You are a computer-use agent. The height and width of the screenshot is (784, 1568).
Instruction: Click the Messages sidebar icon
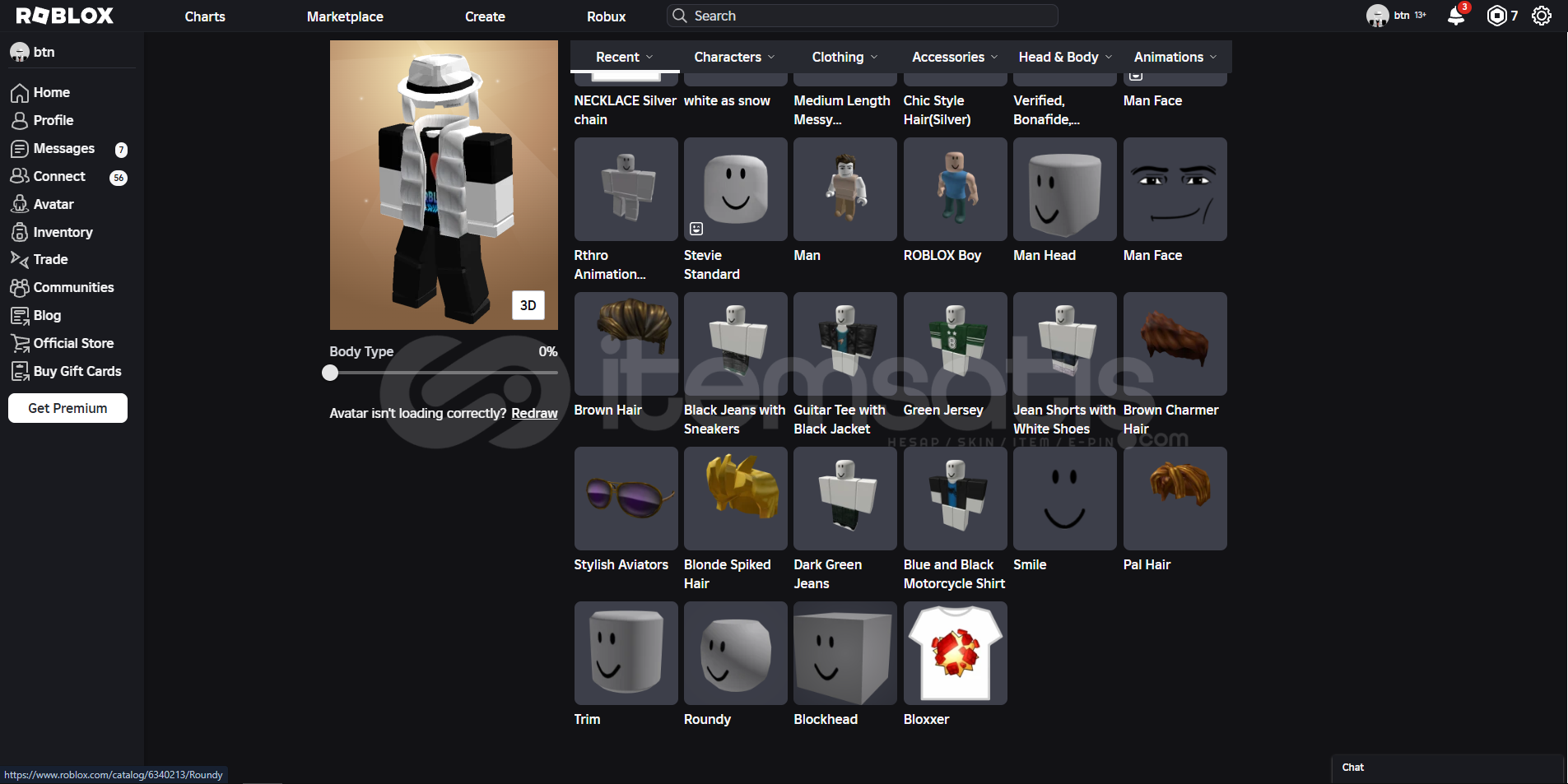(x=20, y=149)
